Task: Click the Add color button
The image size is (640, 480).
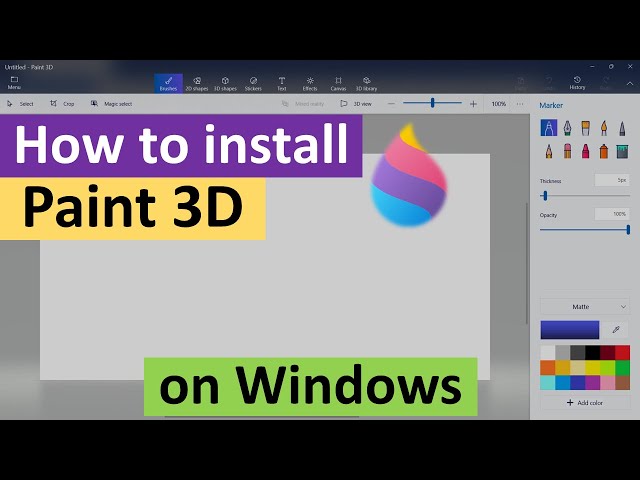Action: pos(584,402)
